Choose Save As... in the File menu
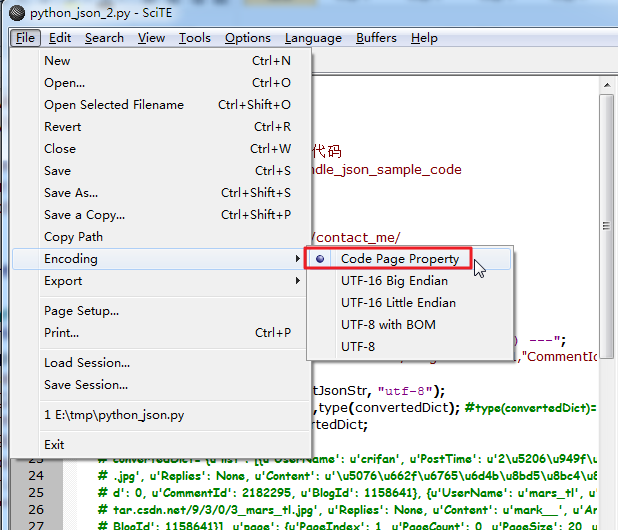Viewport: 618px width, 530px height. tap(160, 193)
